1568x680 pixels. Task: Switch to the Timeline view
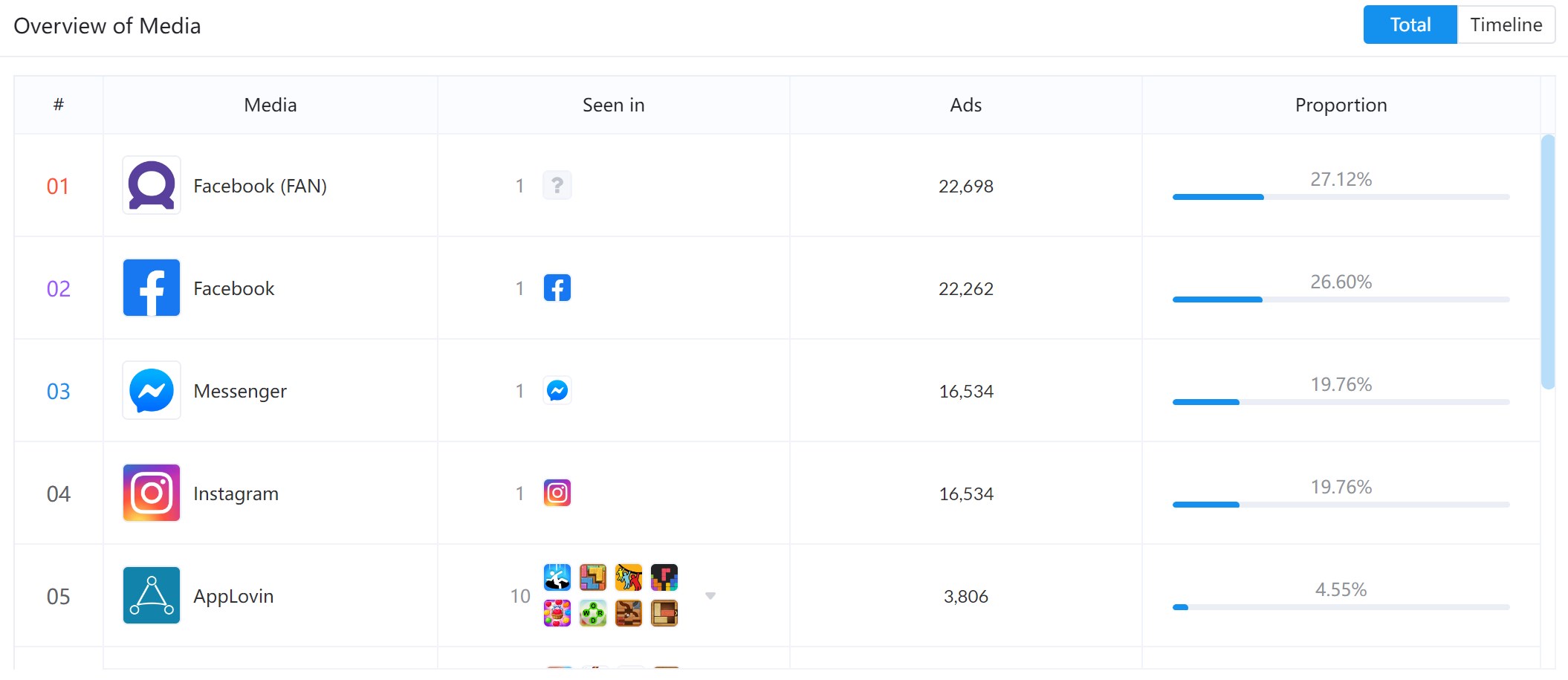tap(1506, 25)
